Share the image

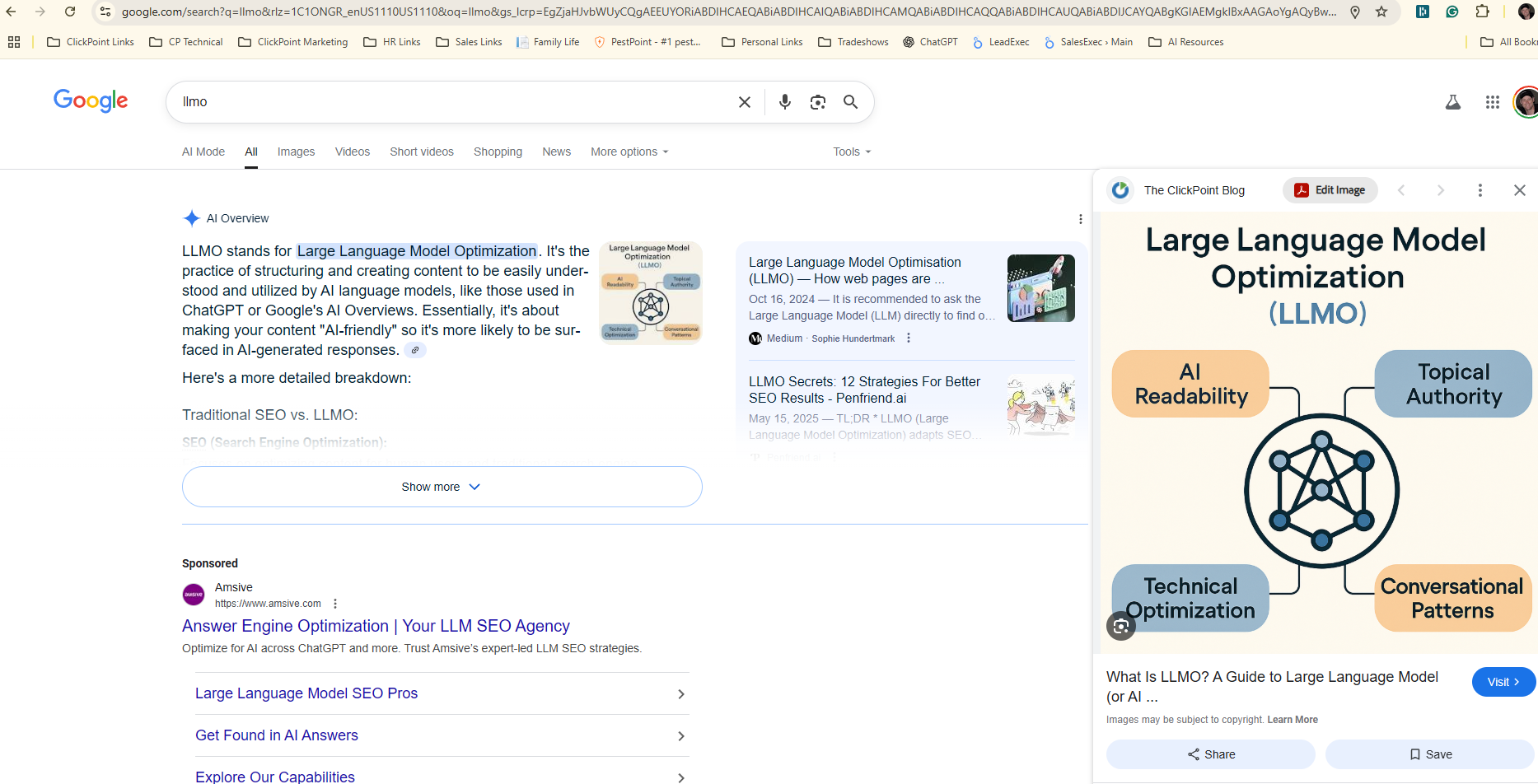coord(1211,754)
